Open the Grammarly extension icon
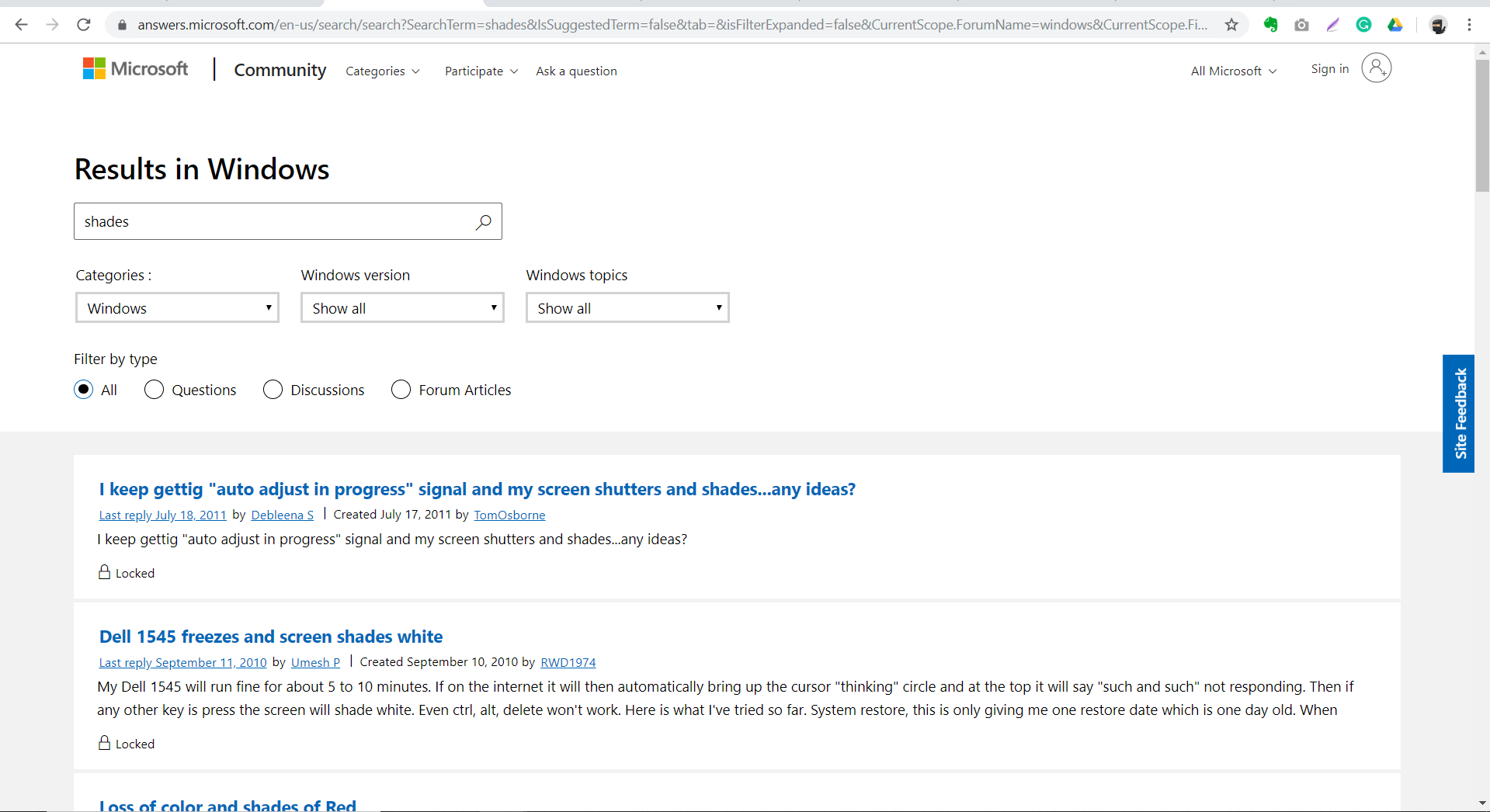This screenshot has width=1490, height=812. click(1363, 25)
